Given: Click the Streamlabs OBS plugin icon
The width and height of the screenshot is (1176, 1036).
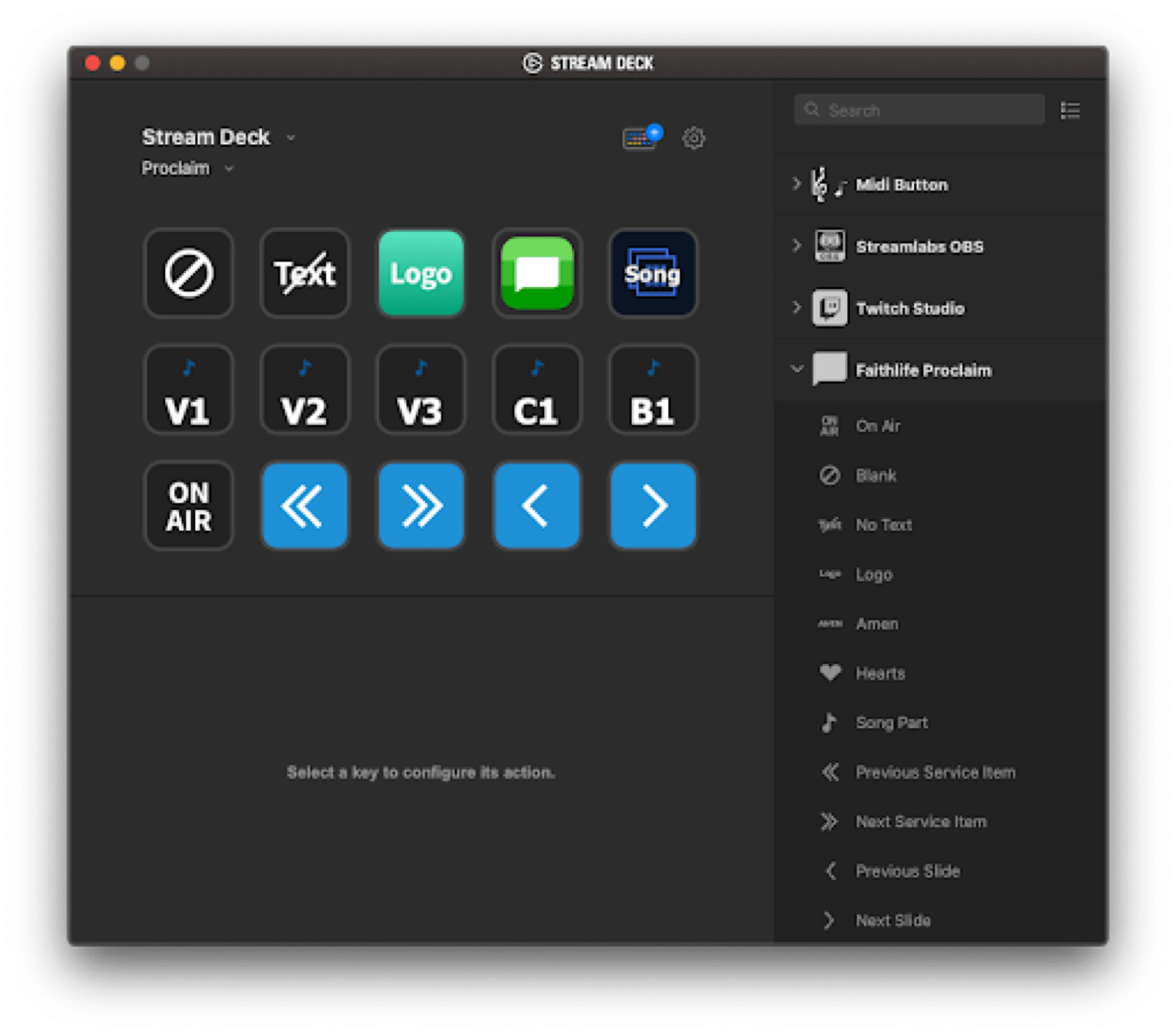Looking at the screenshot, I should click(x=830, y=246).
